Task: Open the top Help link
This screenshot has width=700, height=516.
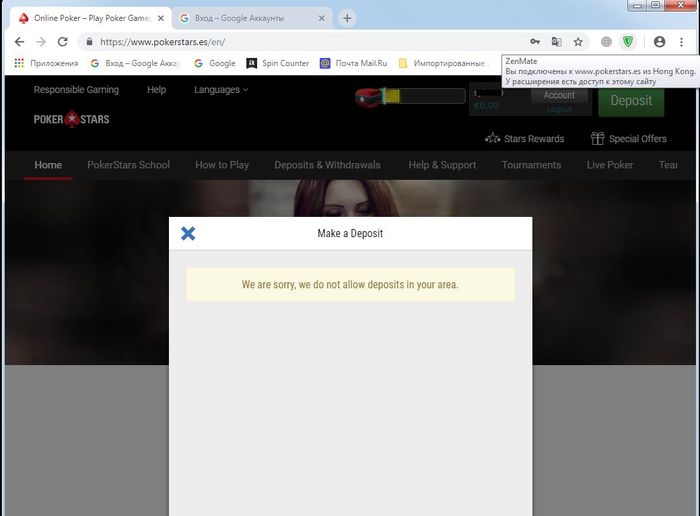Action: [x=157, y=90]
